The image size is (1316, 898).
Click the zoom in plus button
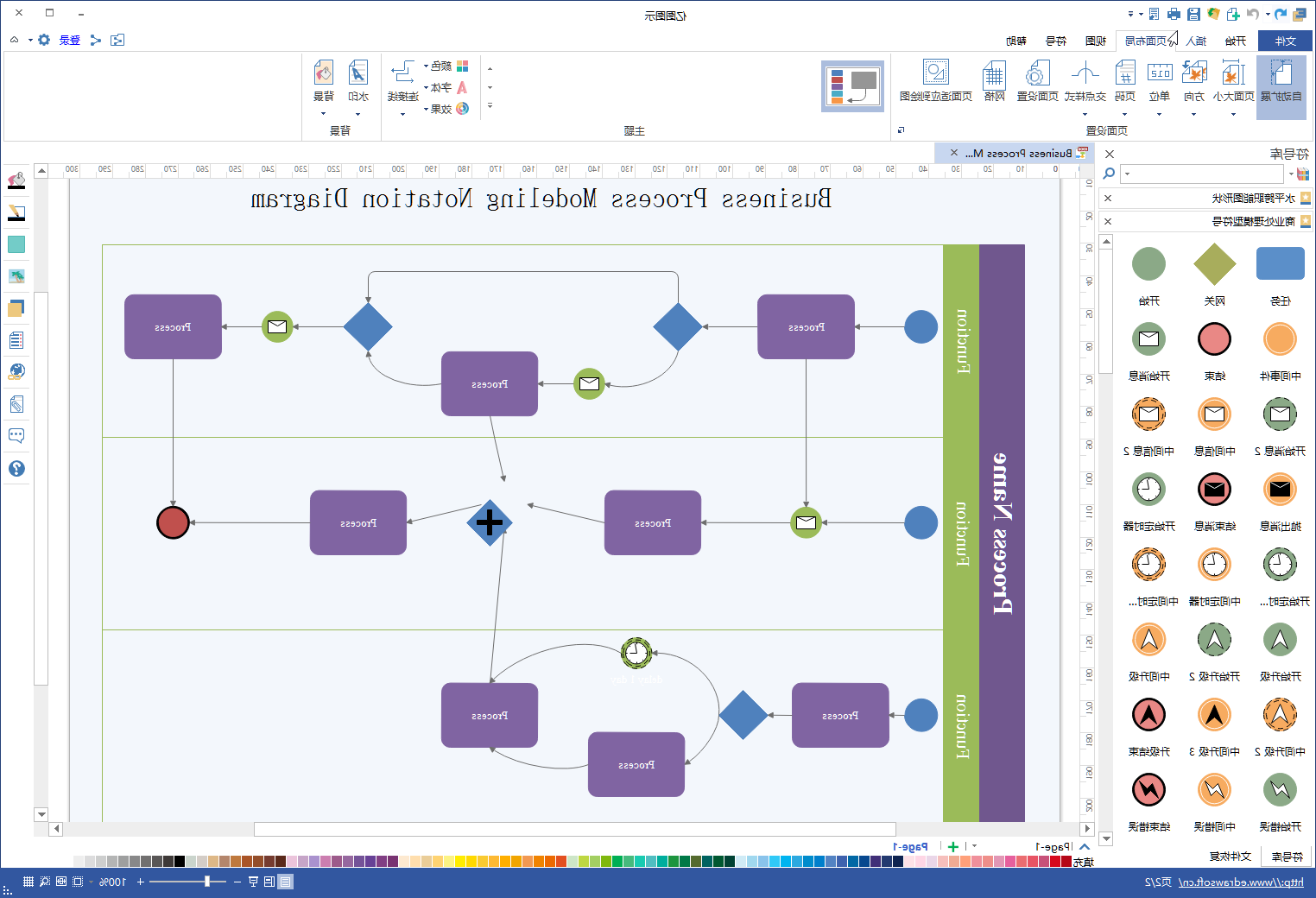point(141,882)
